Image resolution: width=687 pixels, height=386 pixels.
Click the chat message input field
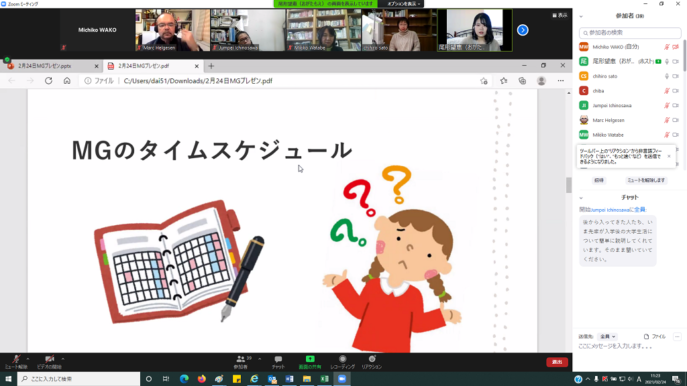[630, 347]
